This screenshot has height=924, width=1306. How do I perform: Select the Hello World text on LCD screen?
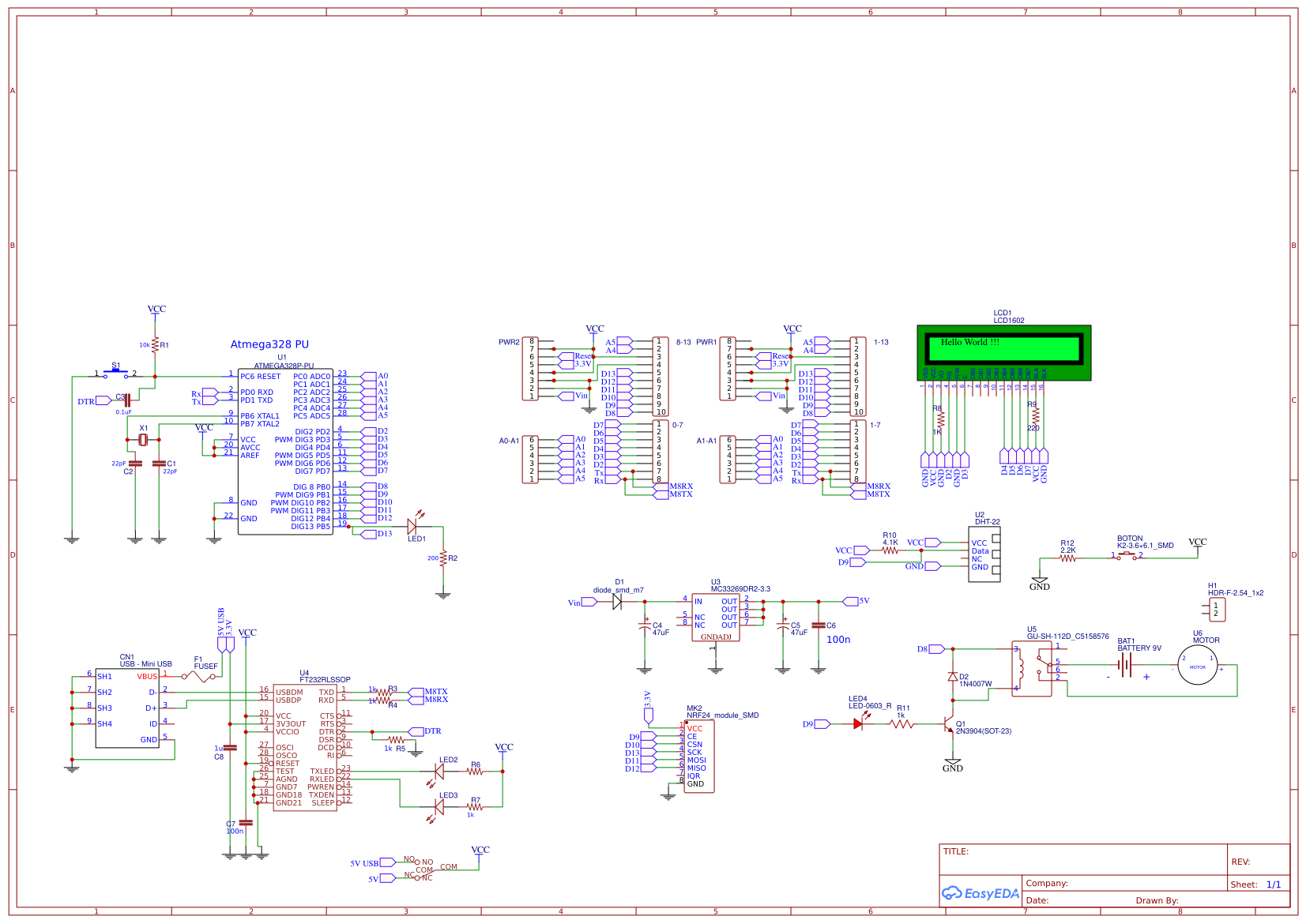[969, 341]
